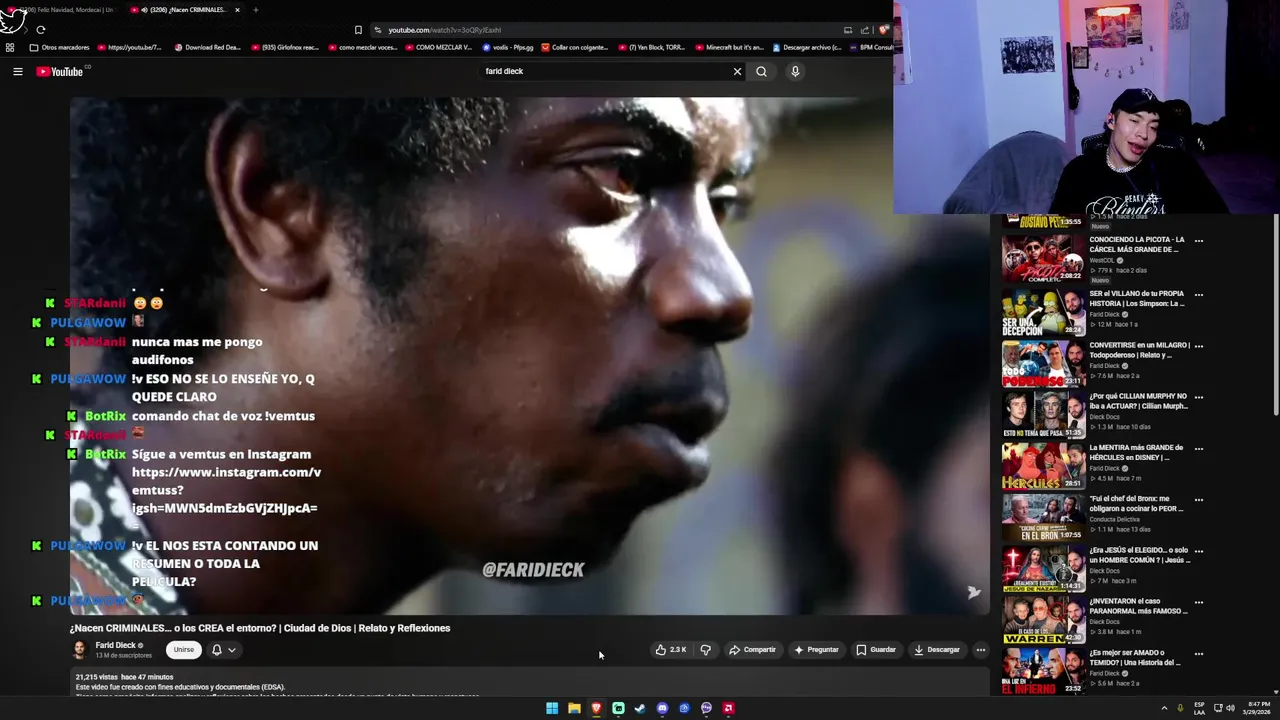This screenshot has height=720, width=1280.
Task: Open 'CONOCIENDO LA PICOTA' video thumbnail
Action: point(1043,258)
